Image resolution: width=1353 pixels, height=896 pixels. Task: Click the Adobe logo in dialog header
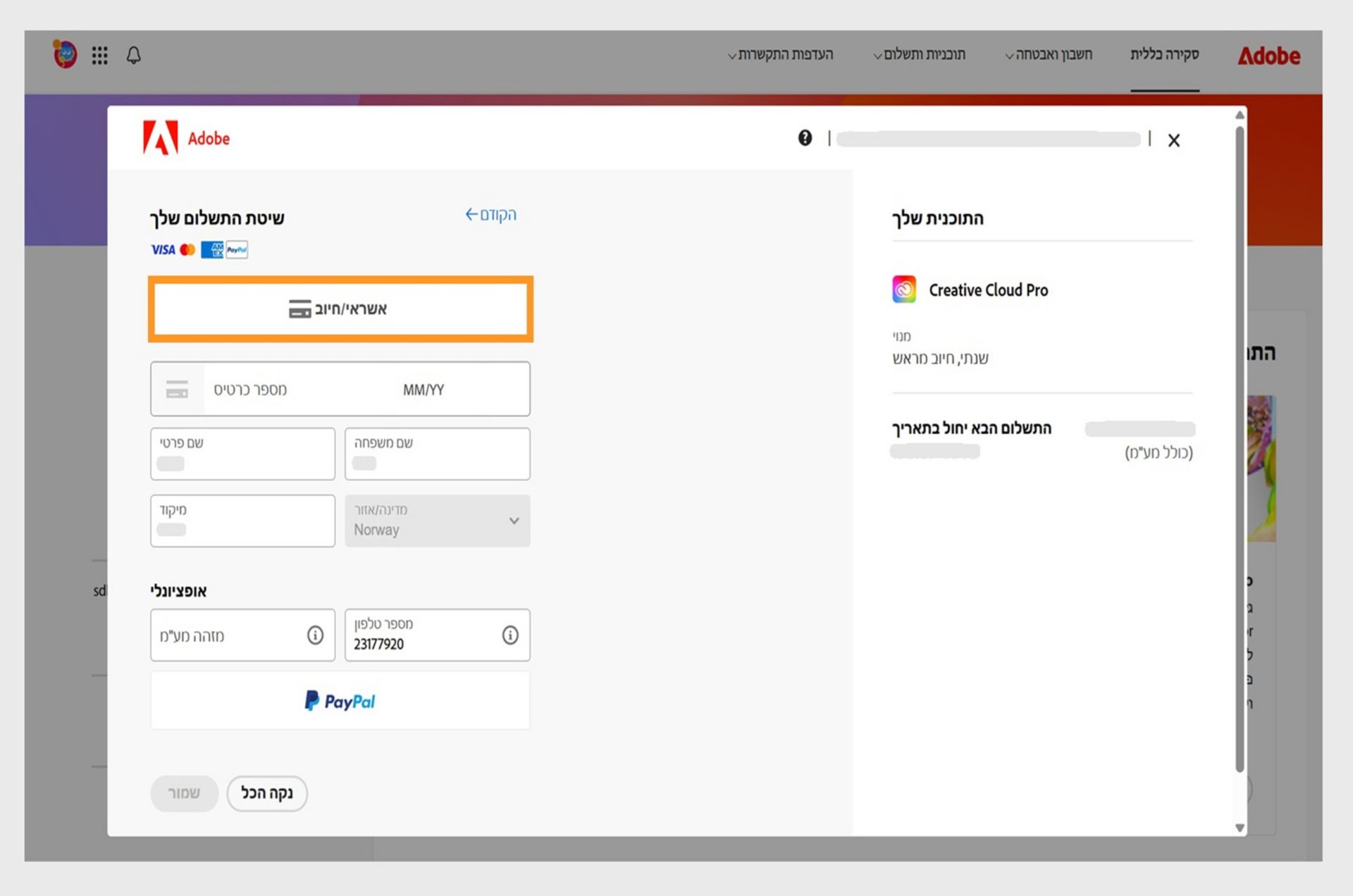(x=186, y=138)
